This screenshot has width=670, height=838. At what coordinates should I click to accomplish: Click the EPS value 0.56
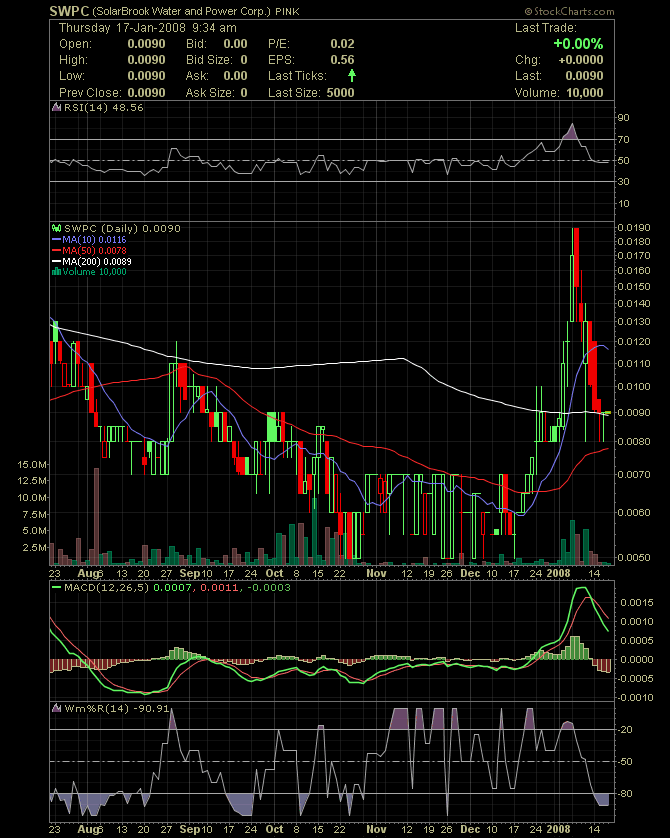[x=344, y=60]
